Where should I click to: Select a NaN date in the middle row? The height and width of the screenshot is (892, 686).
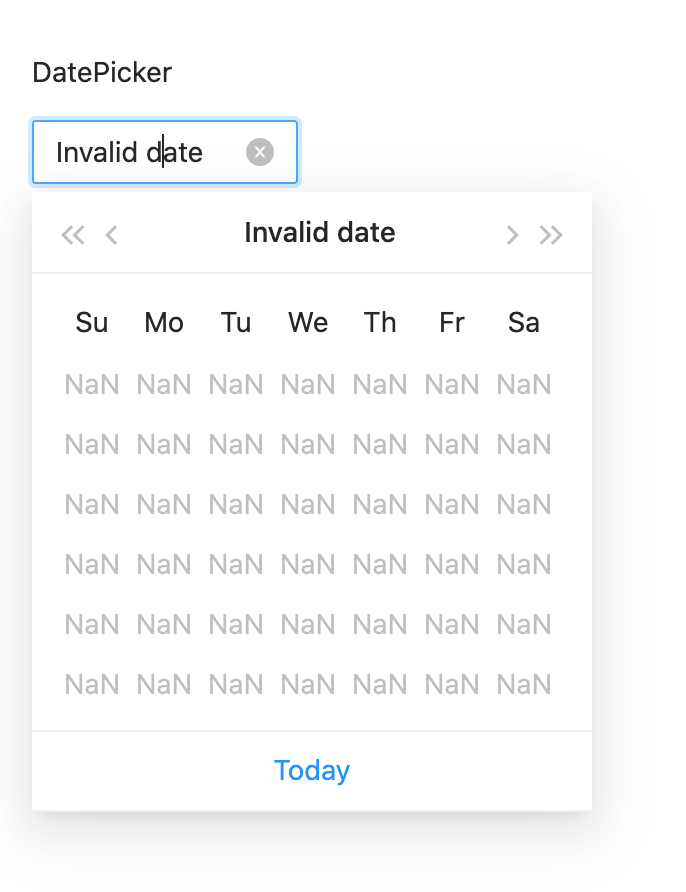tap(308, 504)
